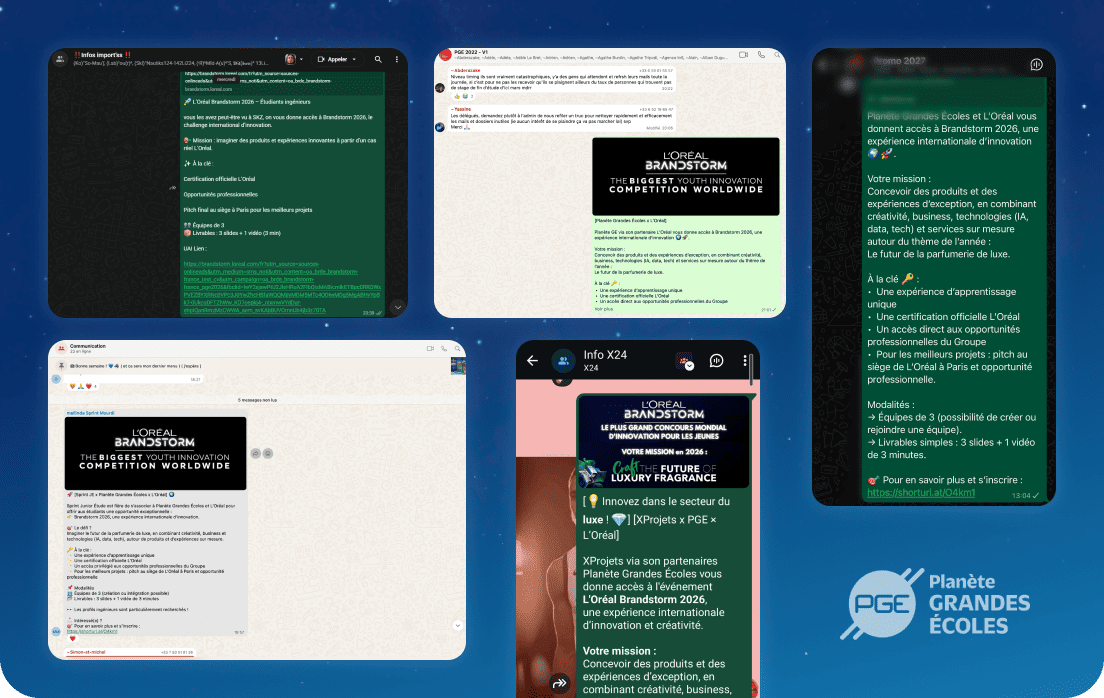Open search in the Infos importantes chat
The image size is (1104, 698).
[x=378, y=59]
